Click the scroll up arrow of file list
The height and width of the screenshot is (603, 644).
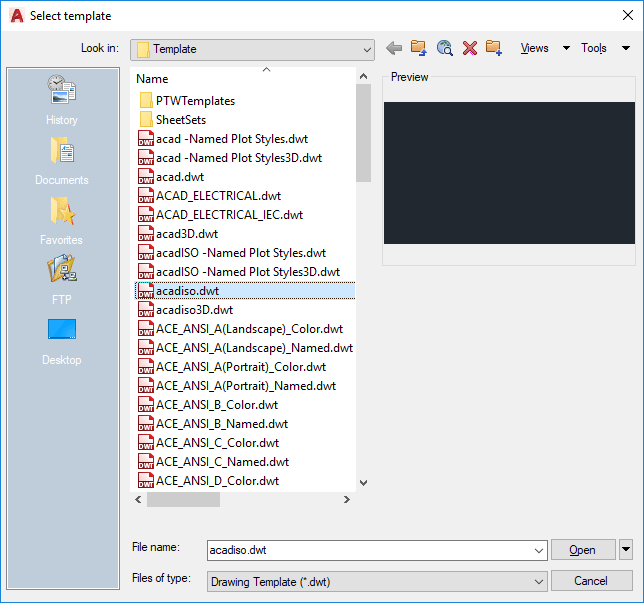[363, 76]
